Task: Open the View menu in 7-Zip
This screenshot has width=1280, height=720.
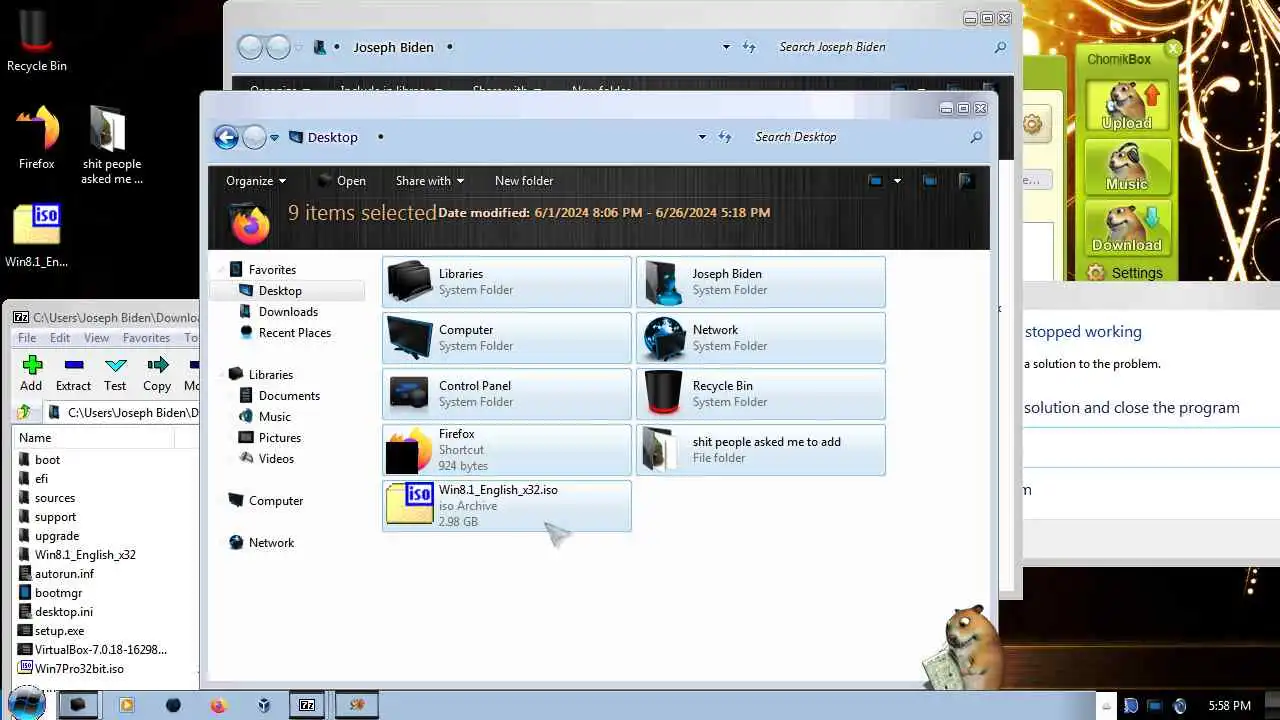Action: tap(96, 338)
